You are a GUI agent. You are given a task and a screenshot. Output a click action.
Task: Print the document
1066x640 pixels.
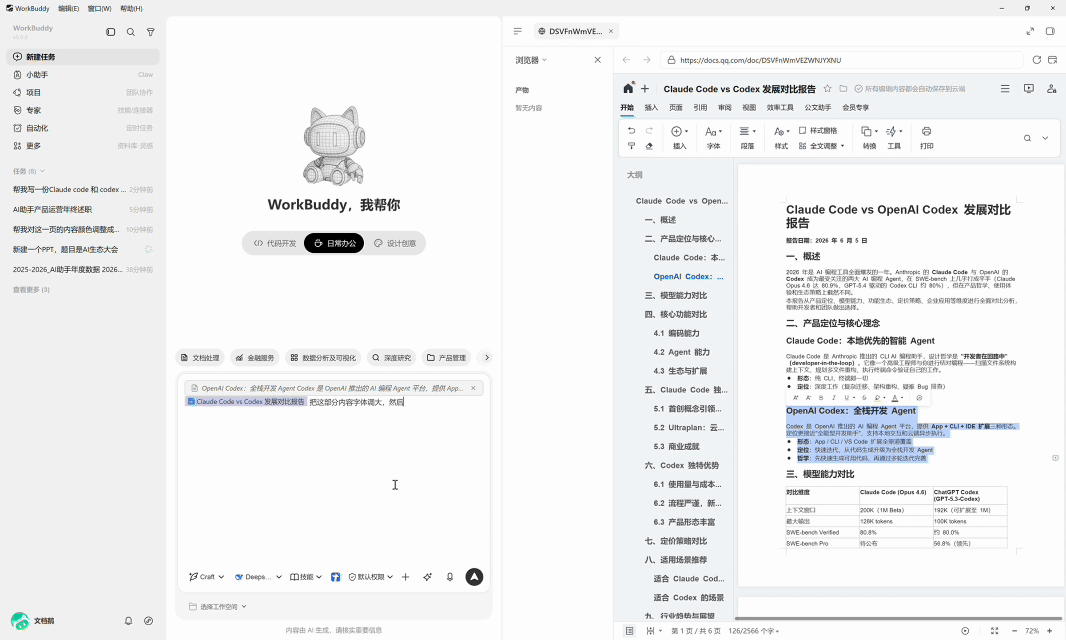(x=927, y=137)
